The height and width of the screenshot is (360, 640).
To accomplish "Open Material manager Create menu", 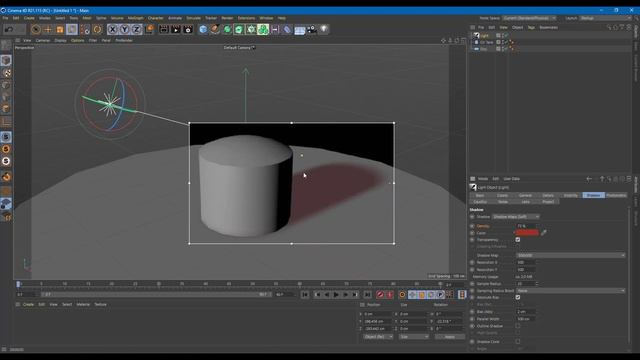I will pos(28,304).
